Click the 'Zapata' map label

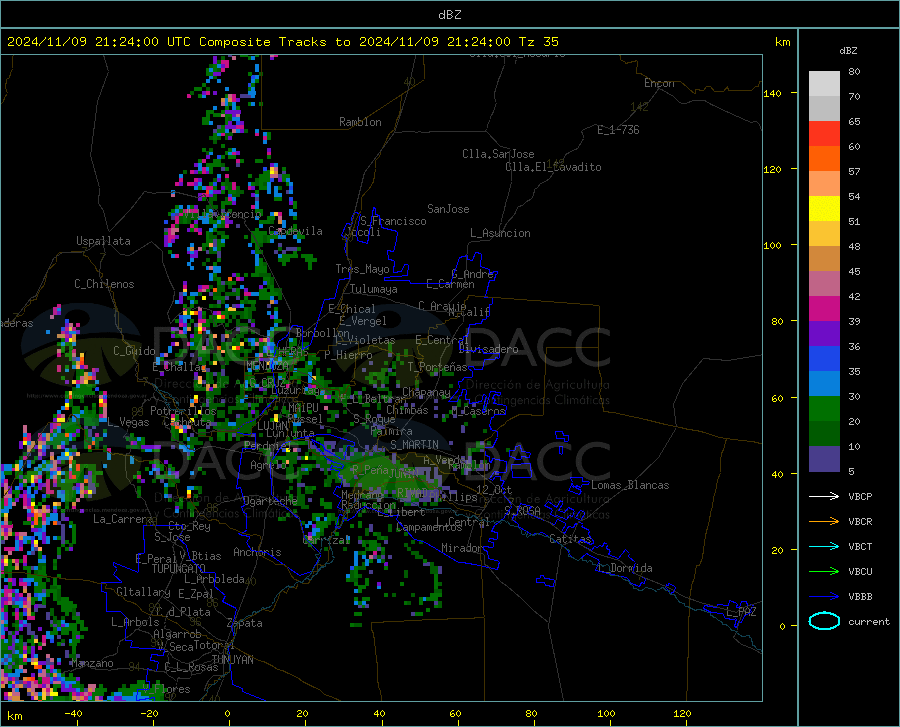tap(245, 623)
